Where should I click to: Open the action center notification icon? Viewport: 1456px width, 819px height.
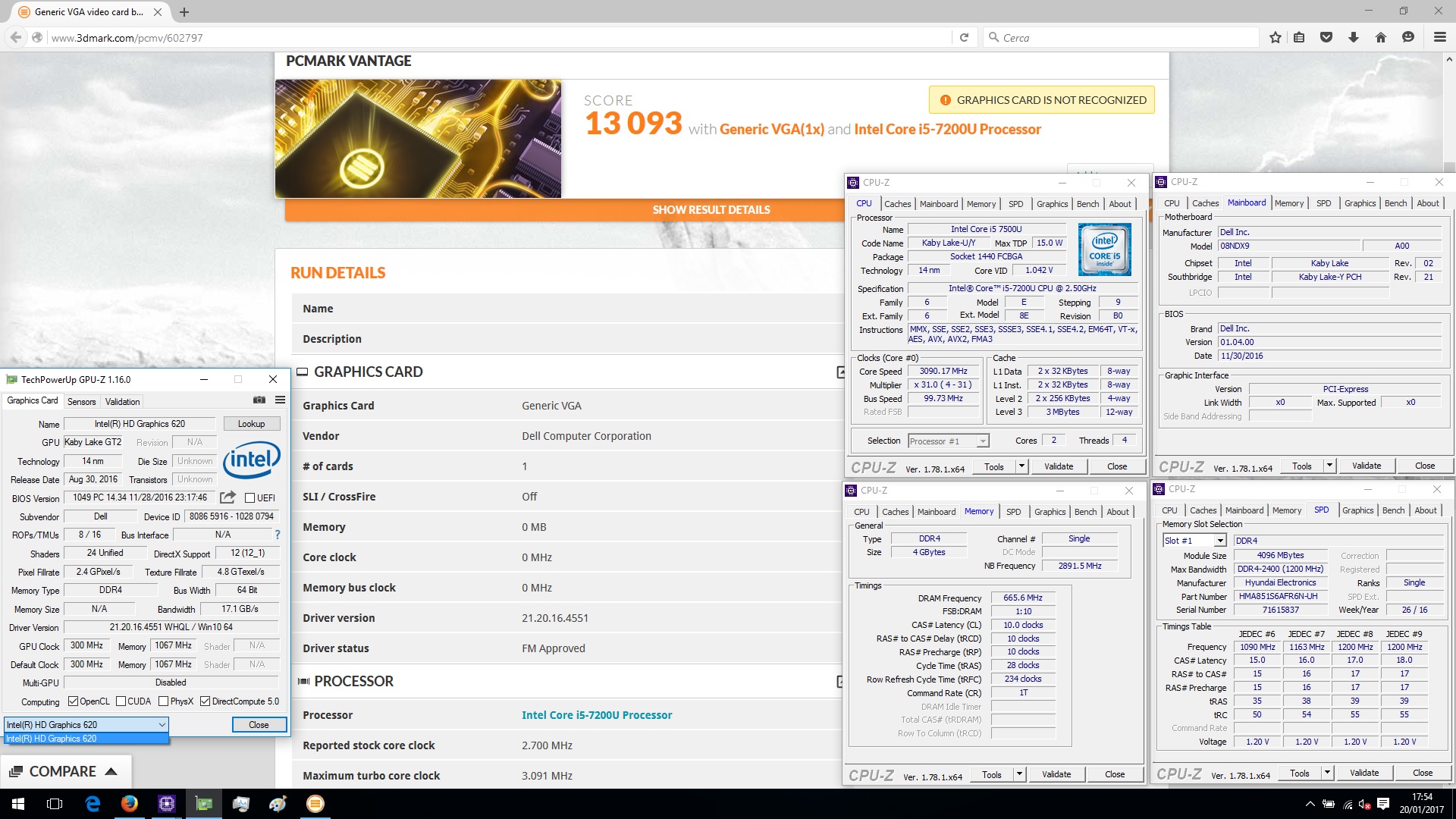pyautogui.click(x=1383, y=804)
